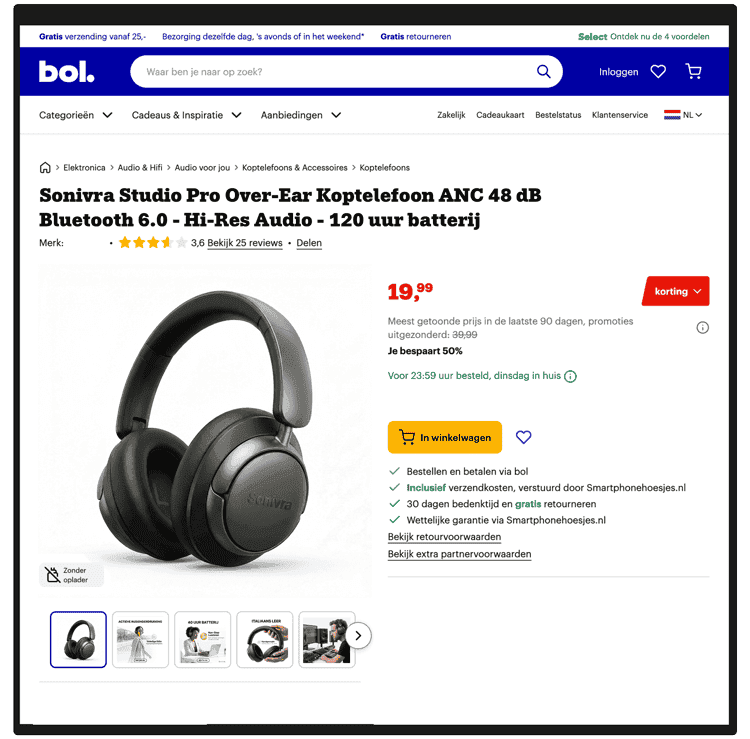Open Bestelstatus menu item
This screenshot has height=739, width=750.
558,115
